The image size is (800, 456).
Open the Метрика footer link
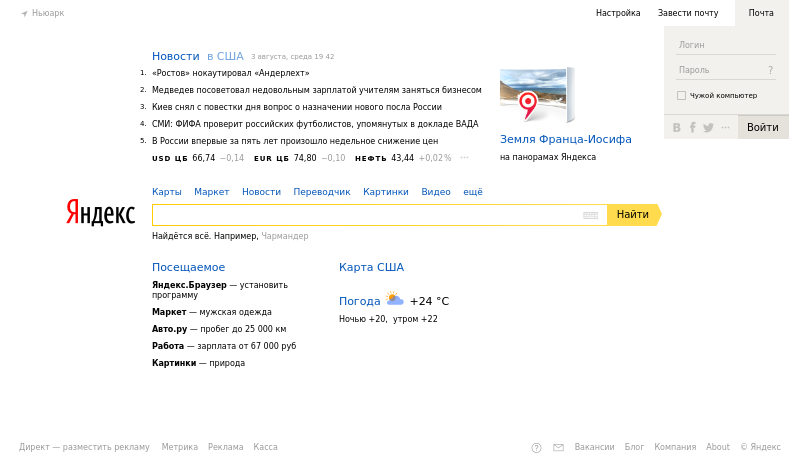180,447
